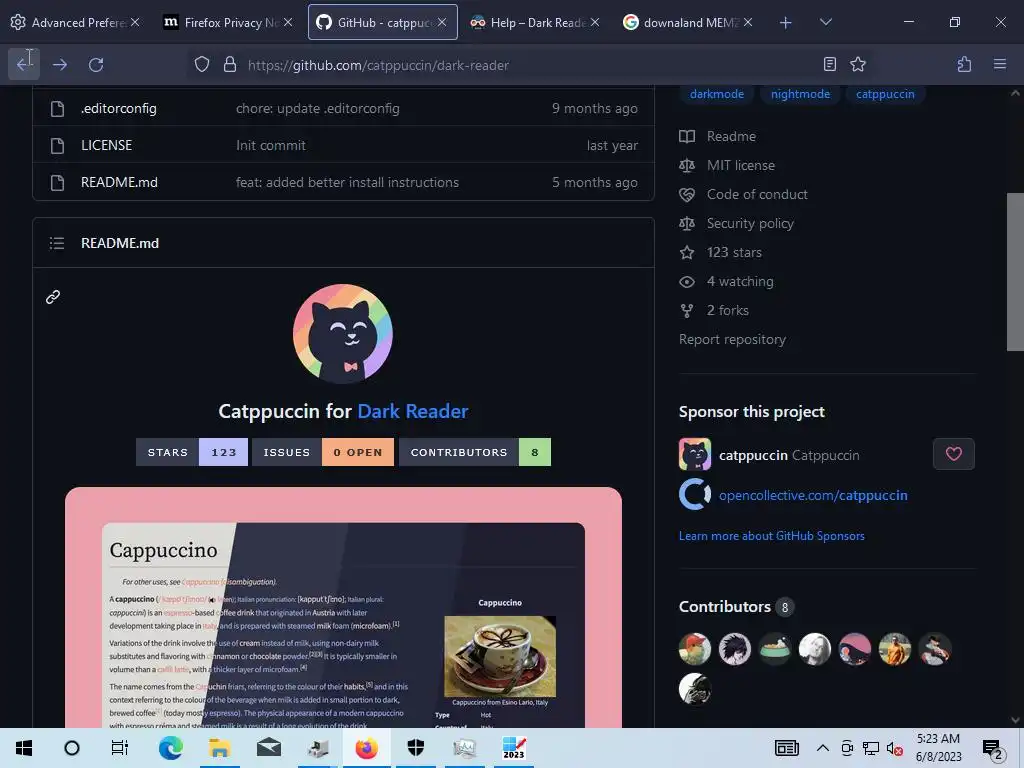Open the LICENSE file

pyautogui.click(x=106, y=145)
